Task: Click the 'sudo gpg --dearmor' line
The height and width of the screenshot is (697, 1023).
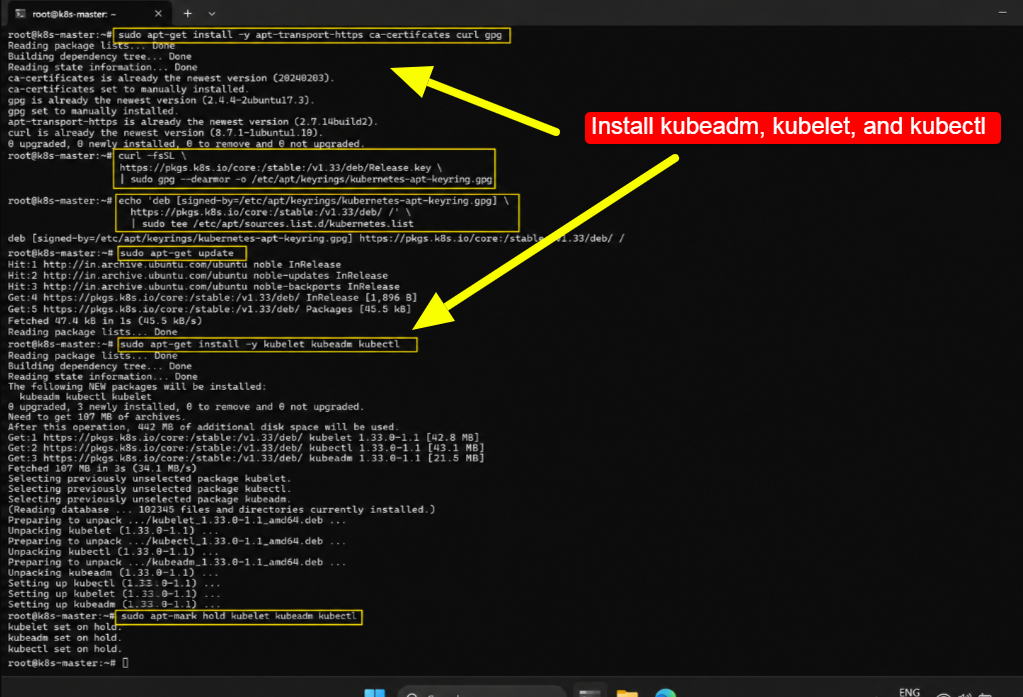Action: 306,179
